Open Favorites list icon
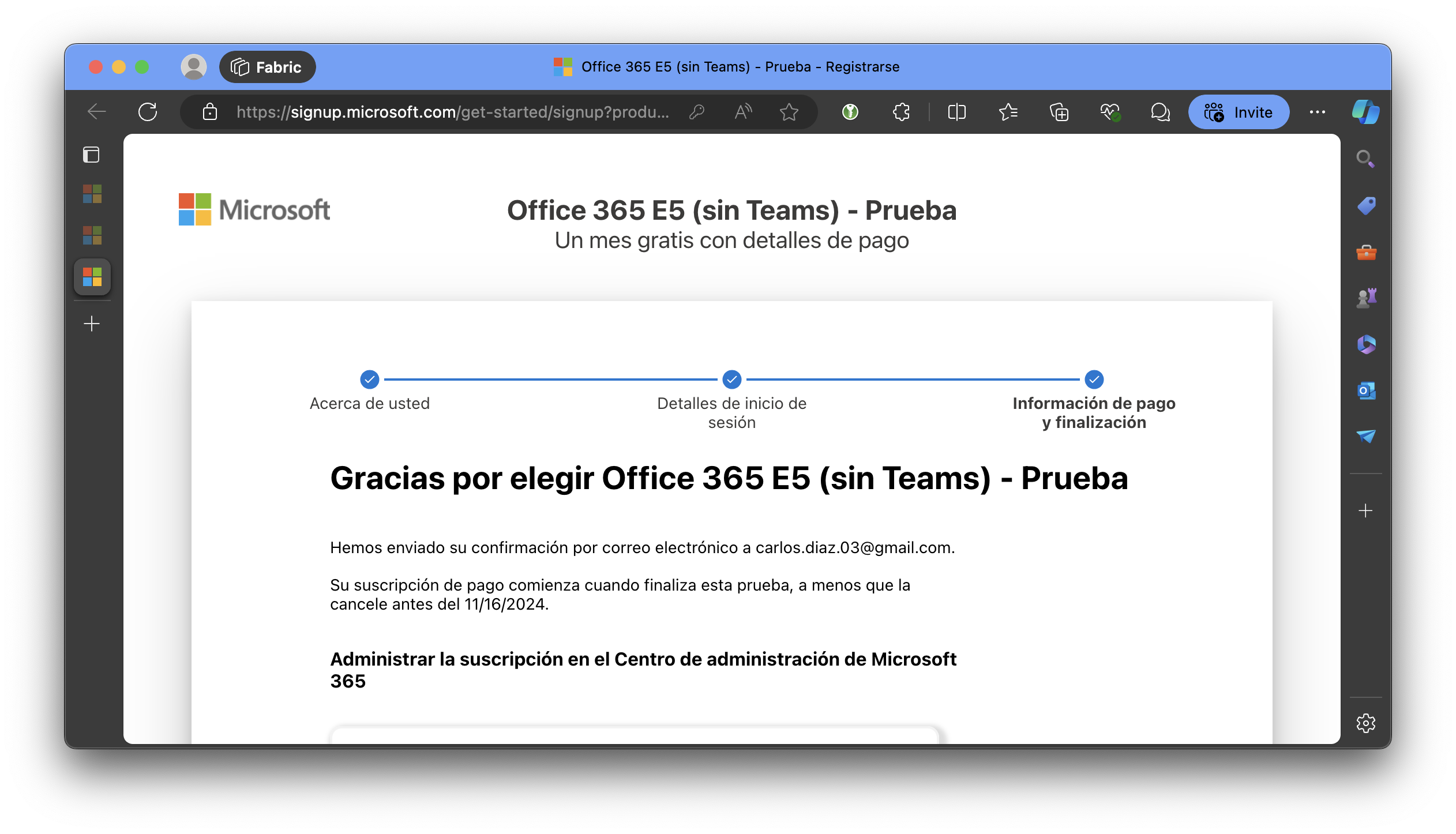 1008,112
